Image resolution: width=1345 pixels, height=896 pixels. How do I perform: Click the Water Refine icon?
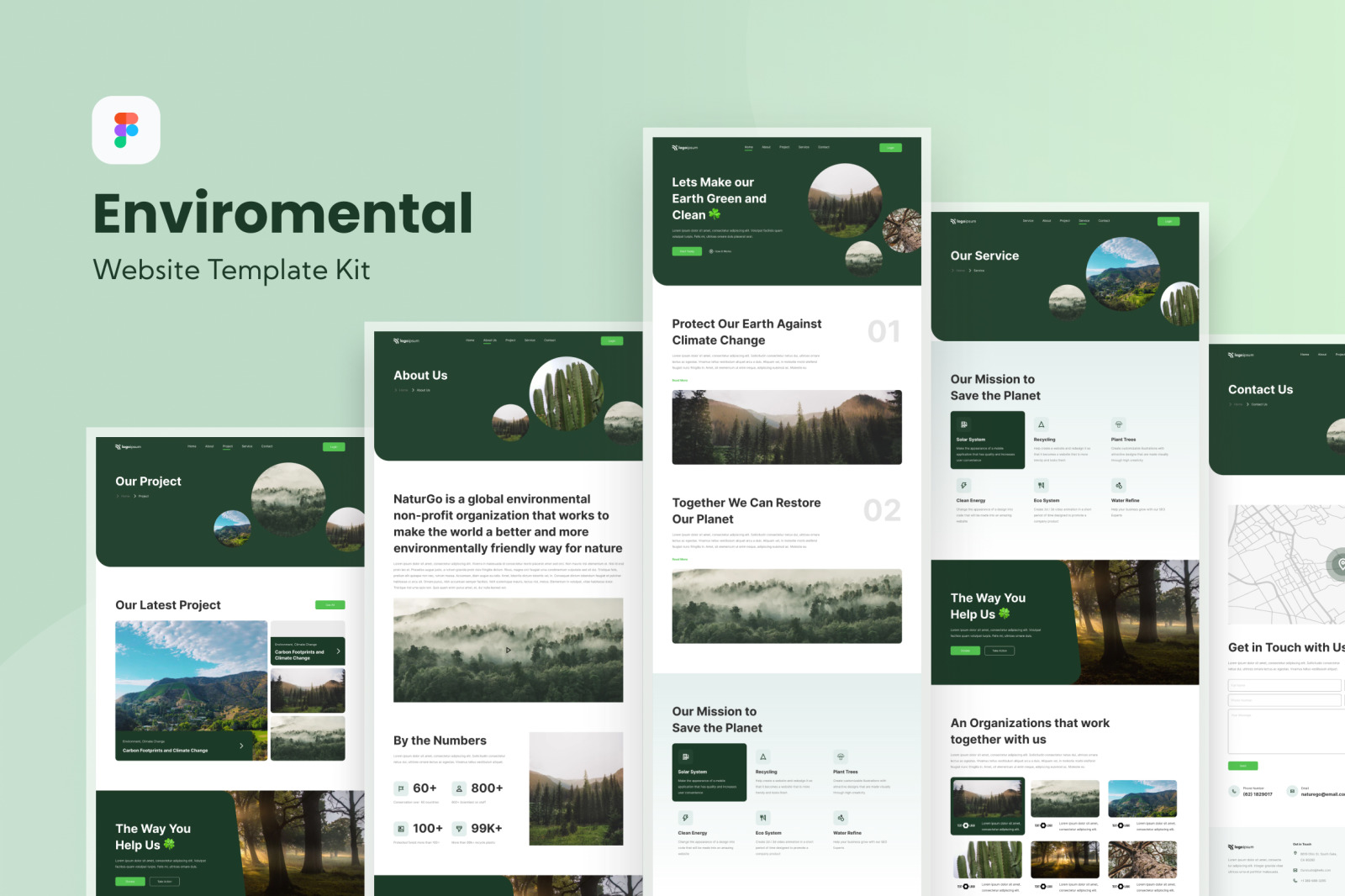point(1119,485)
